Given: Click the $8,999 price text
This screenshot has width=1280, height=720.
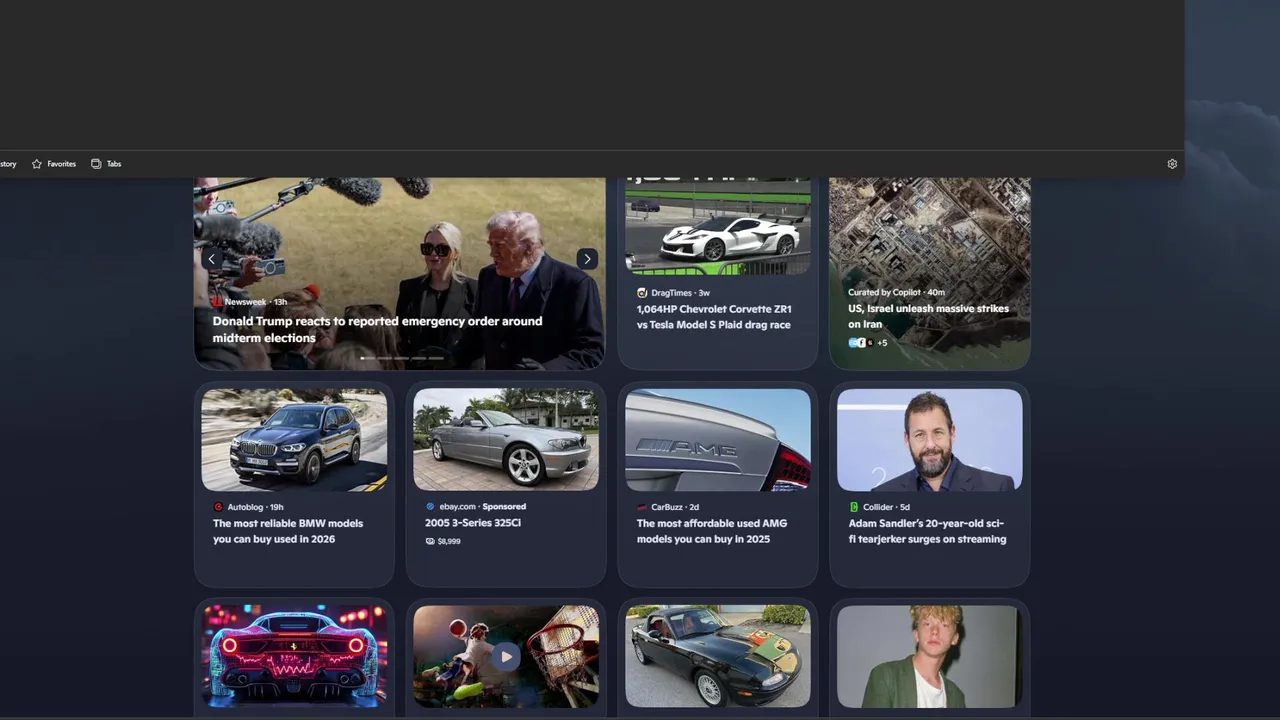Looking at the screenshot, I should [449, 541].
